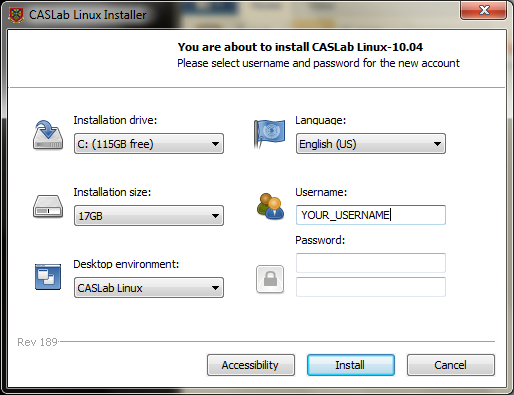Click the blue language flag icon
514x395 pixels.
coord(270,134)
